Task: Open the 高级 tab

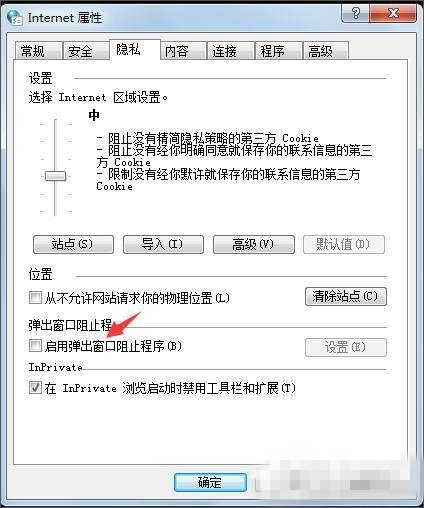Action: pyautogui.click(x=326, y=51)
